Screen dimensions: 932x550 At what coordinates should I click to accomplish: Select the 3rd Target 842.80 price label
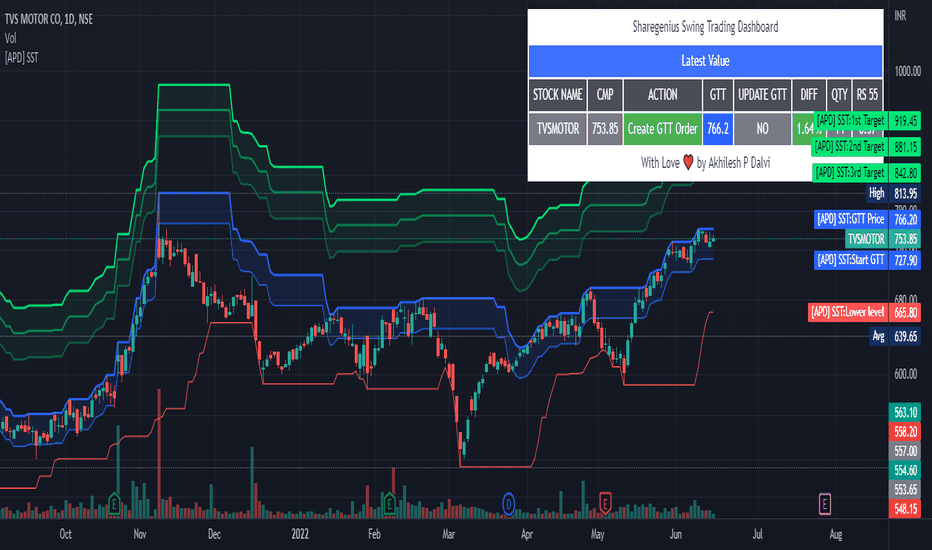[x=867, y=172]
